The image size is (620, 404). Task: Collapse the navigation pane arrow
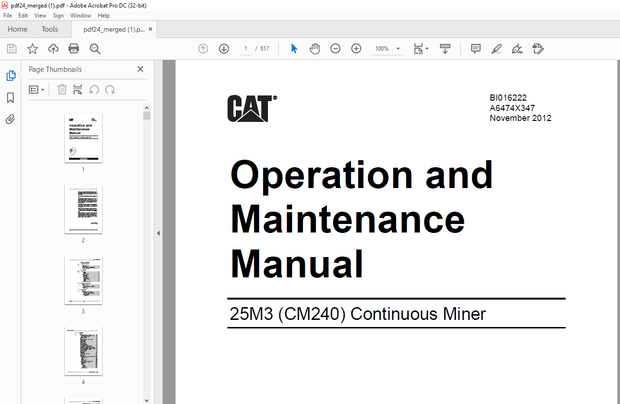tap(158, 233)
